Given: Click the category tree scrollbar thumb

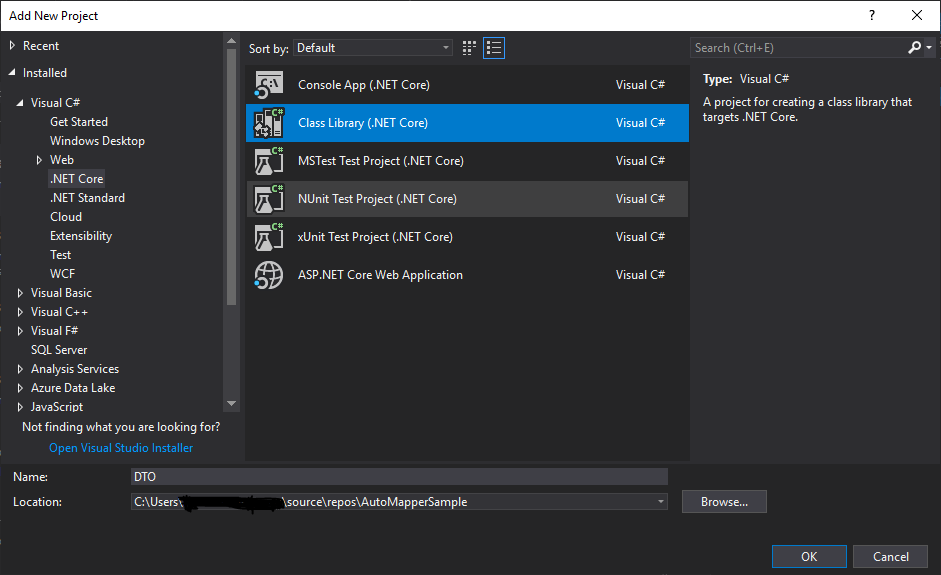Looking at the screenshot, I should [232, 176].
